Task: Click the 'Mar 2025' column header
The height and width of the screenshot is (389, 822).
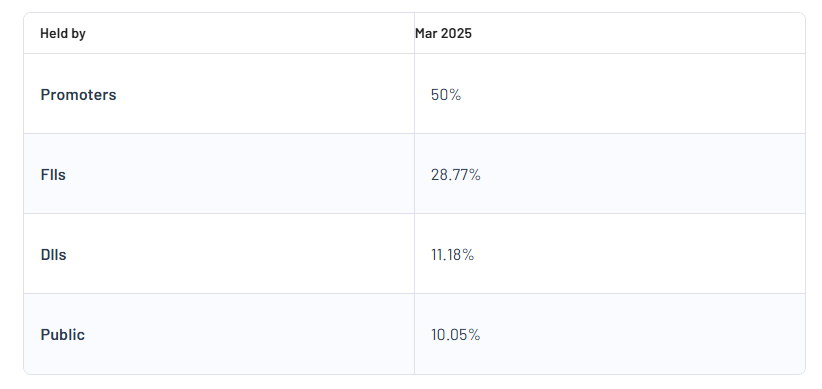Action: tap(444, 34)
